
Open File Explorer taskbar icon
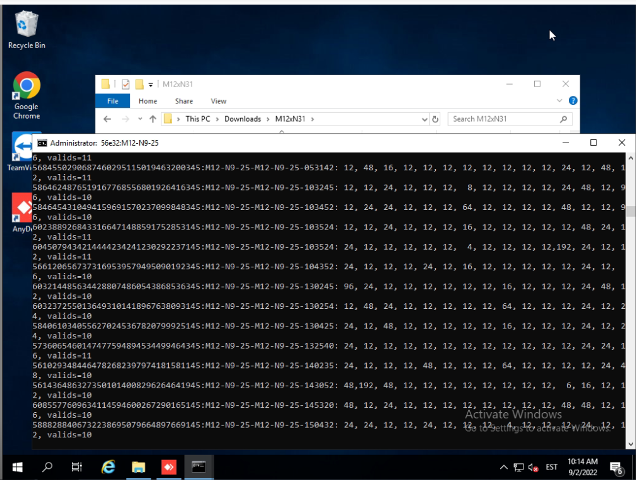pyautogui.click(x=138, y=467)
